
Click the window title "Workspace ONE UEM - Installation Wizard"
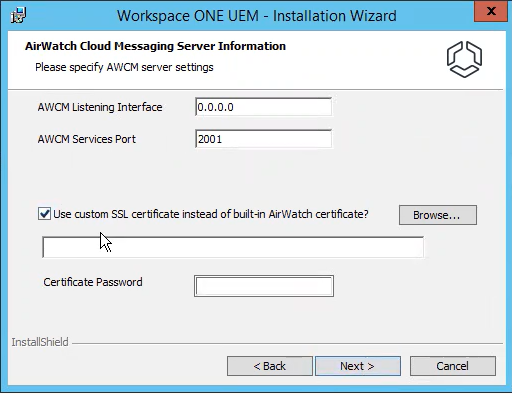coord(257,16)
